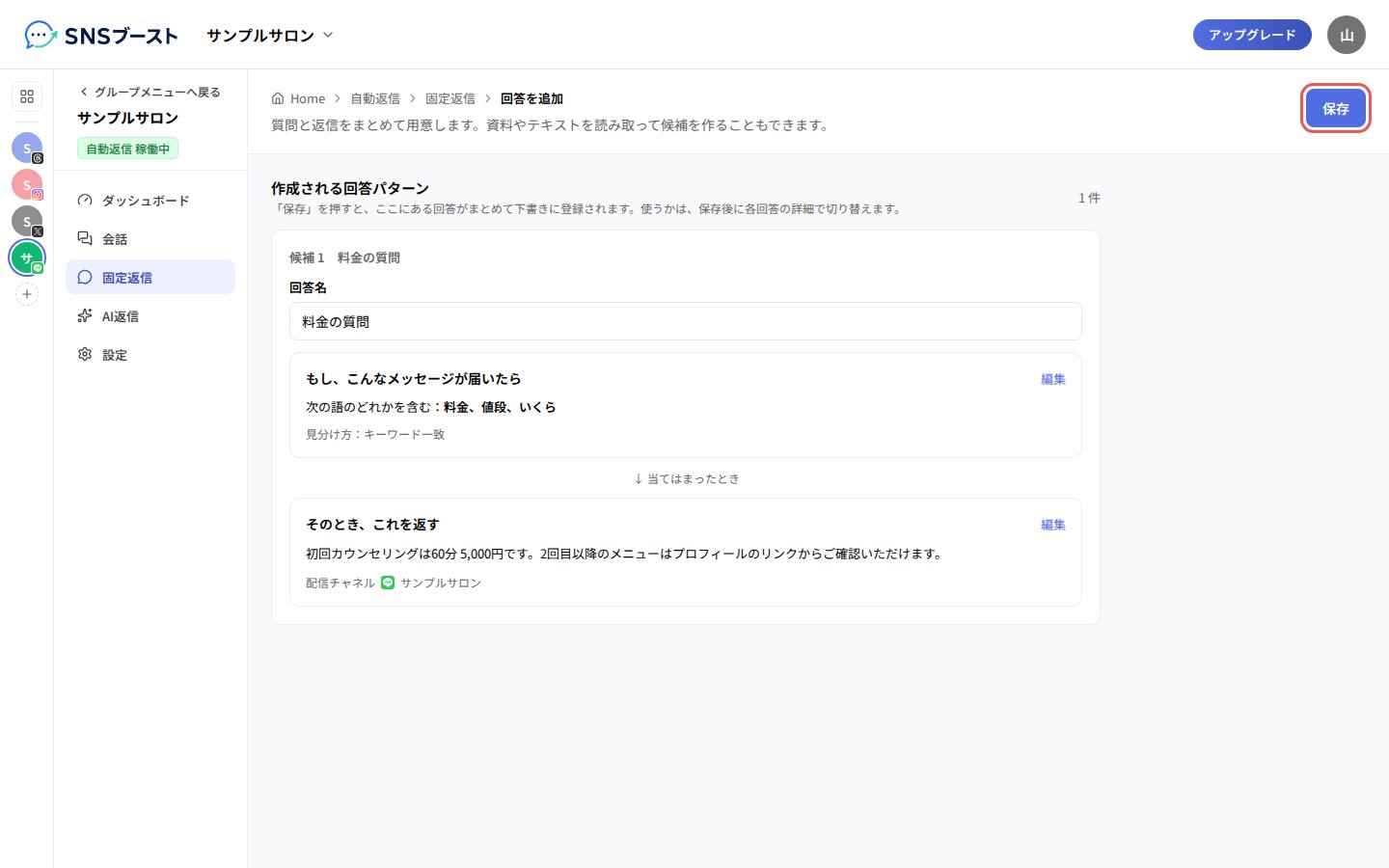Click the 自動返信 稼働中 status badge
1389x868 pixels.
click(127, 149)
